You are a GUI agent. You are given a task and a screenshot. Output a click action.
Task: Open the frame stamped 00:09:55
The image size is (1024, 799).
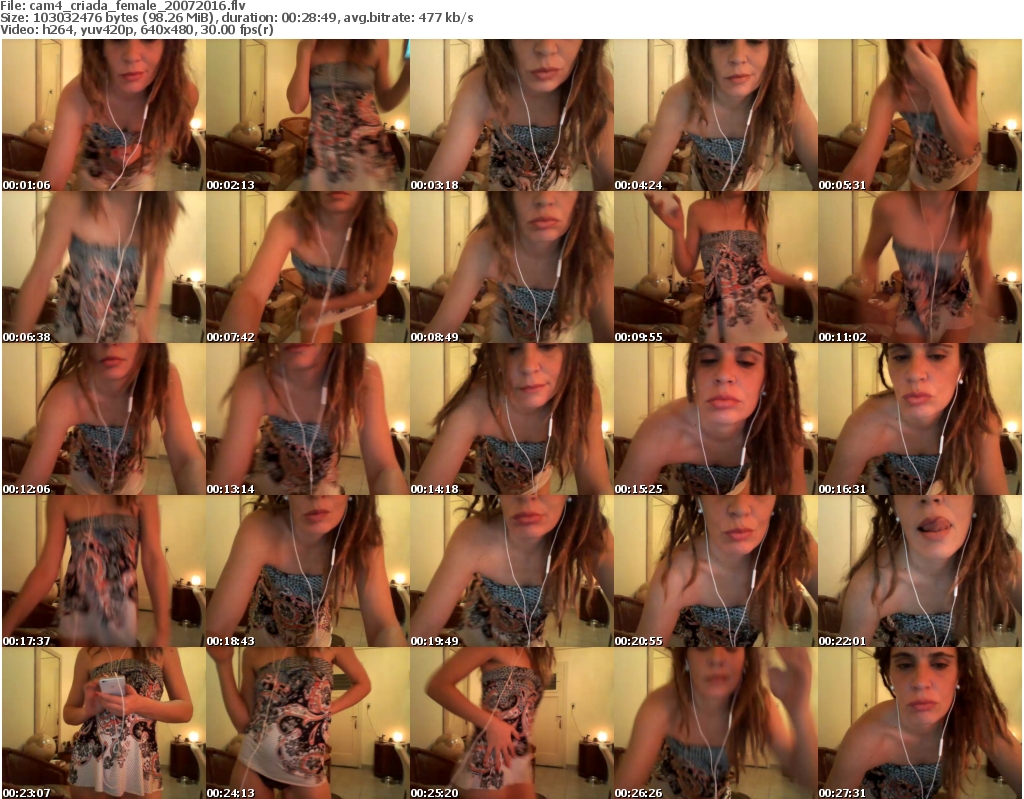[x=716, y=267]
